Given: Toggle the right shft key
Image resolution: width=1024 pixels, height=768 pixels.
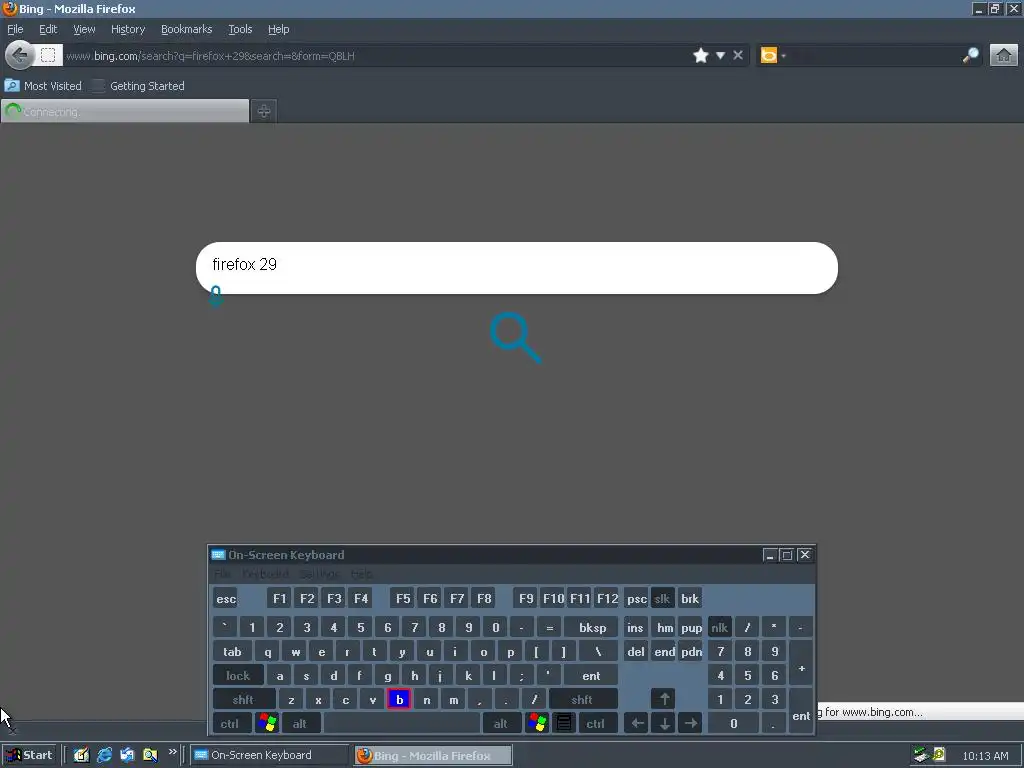Looking at the screenshot, I should coord(582,699).
